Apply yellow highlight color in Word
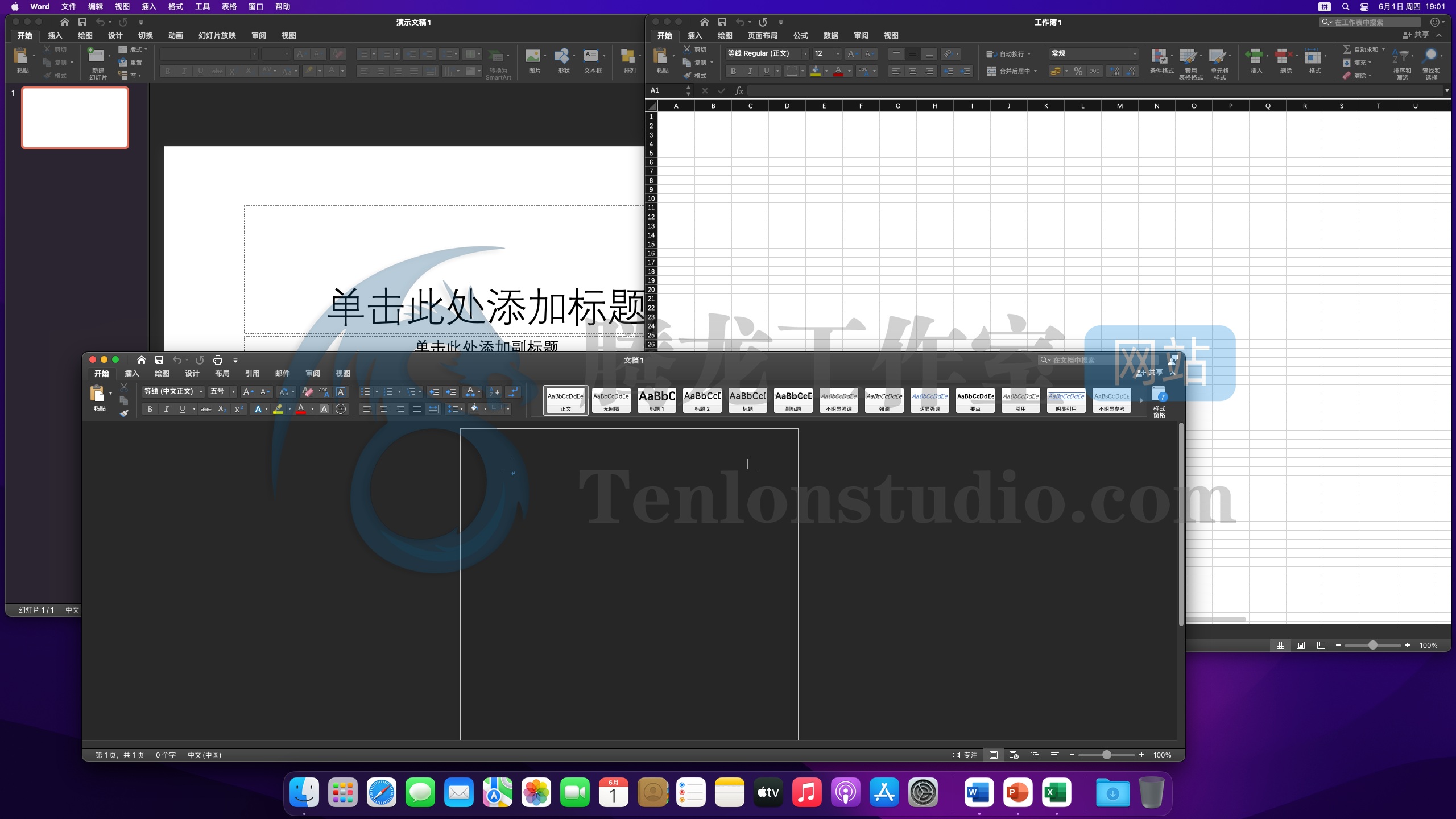The height and width of the screenshot is (819, 1456). coord(278,409)
